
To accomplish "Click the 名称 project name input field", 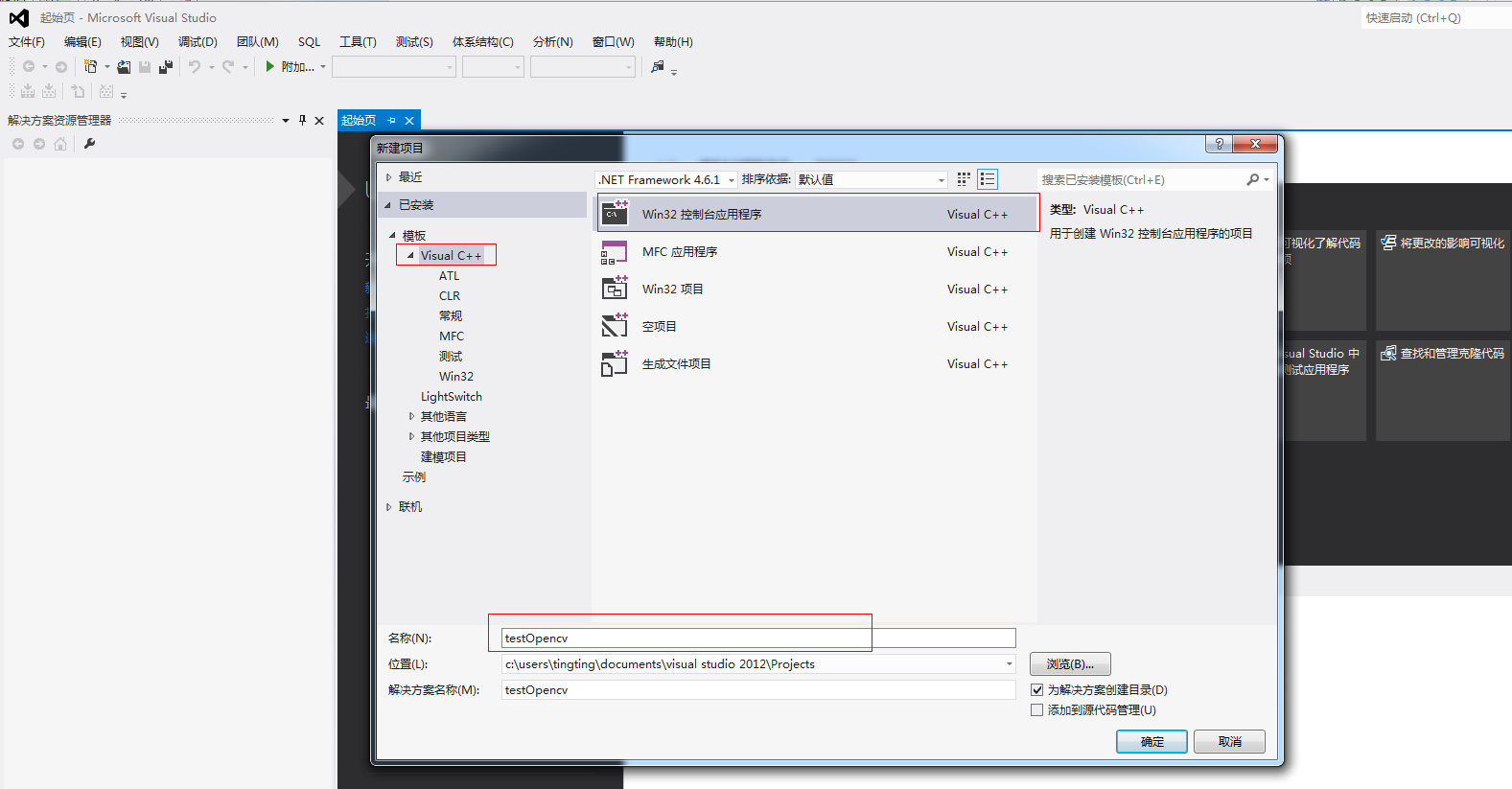I will (x=757, y=638).
